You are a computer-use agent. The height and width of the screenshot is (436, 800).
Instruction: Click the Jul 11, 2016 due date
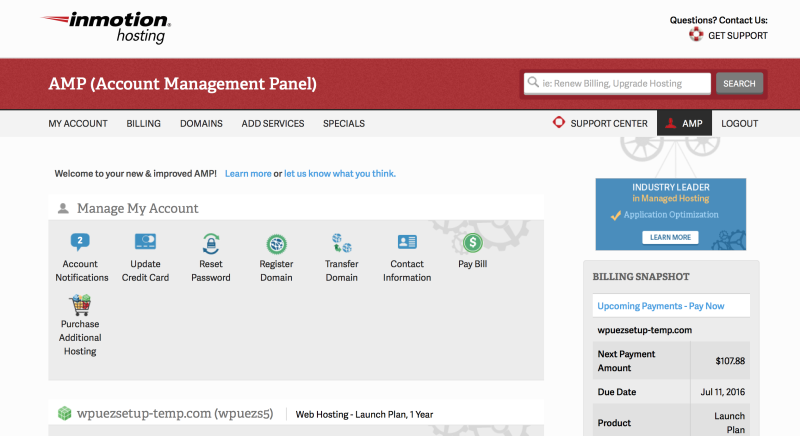coord(722,392)
